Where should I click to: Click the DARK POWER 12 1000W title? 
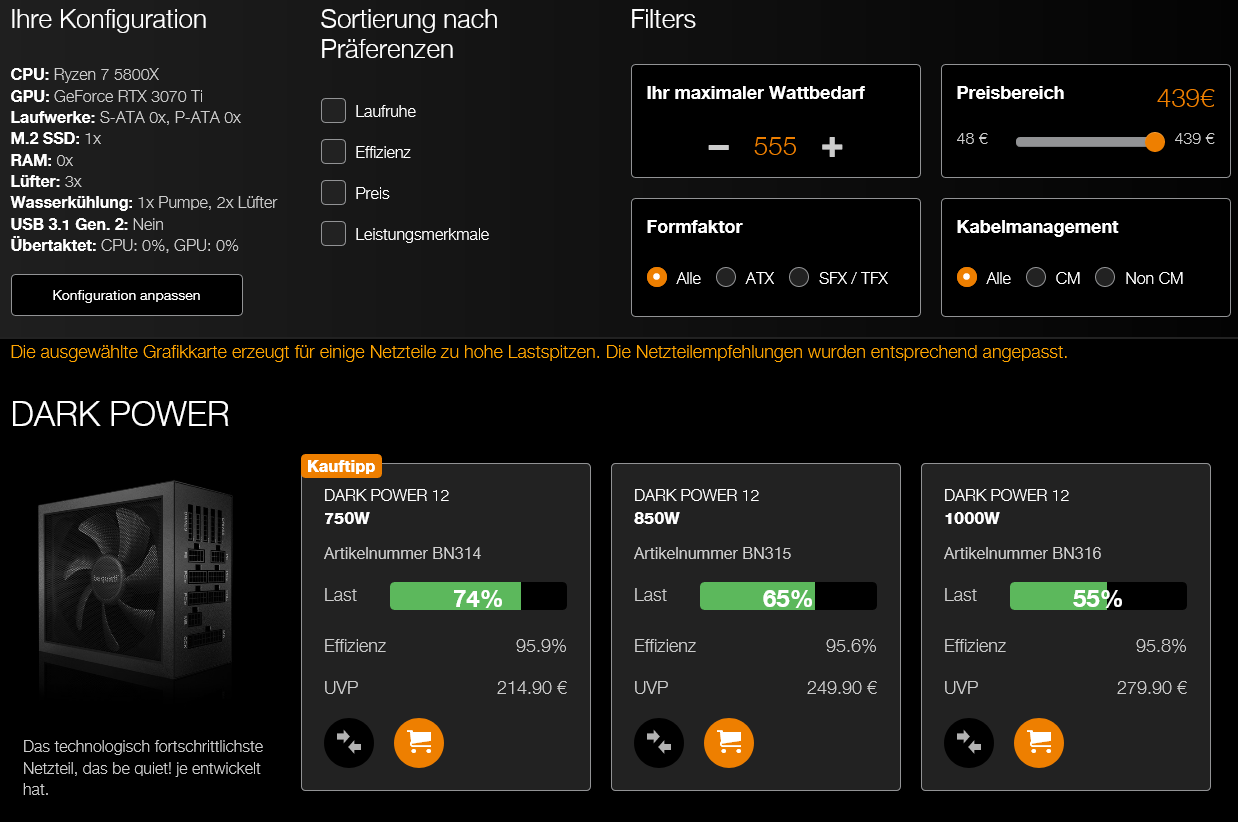tap(1007, 507)
